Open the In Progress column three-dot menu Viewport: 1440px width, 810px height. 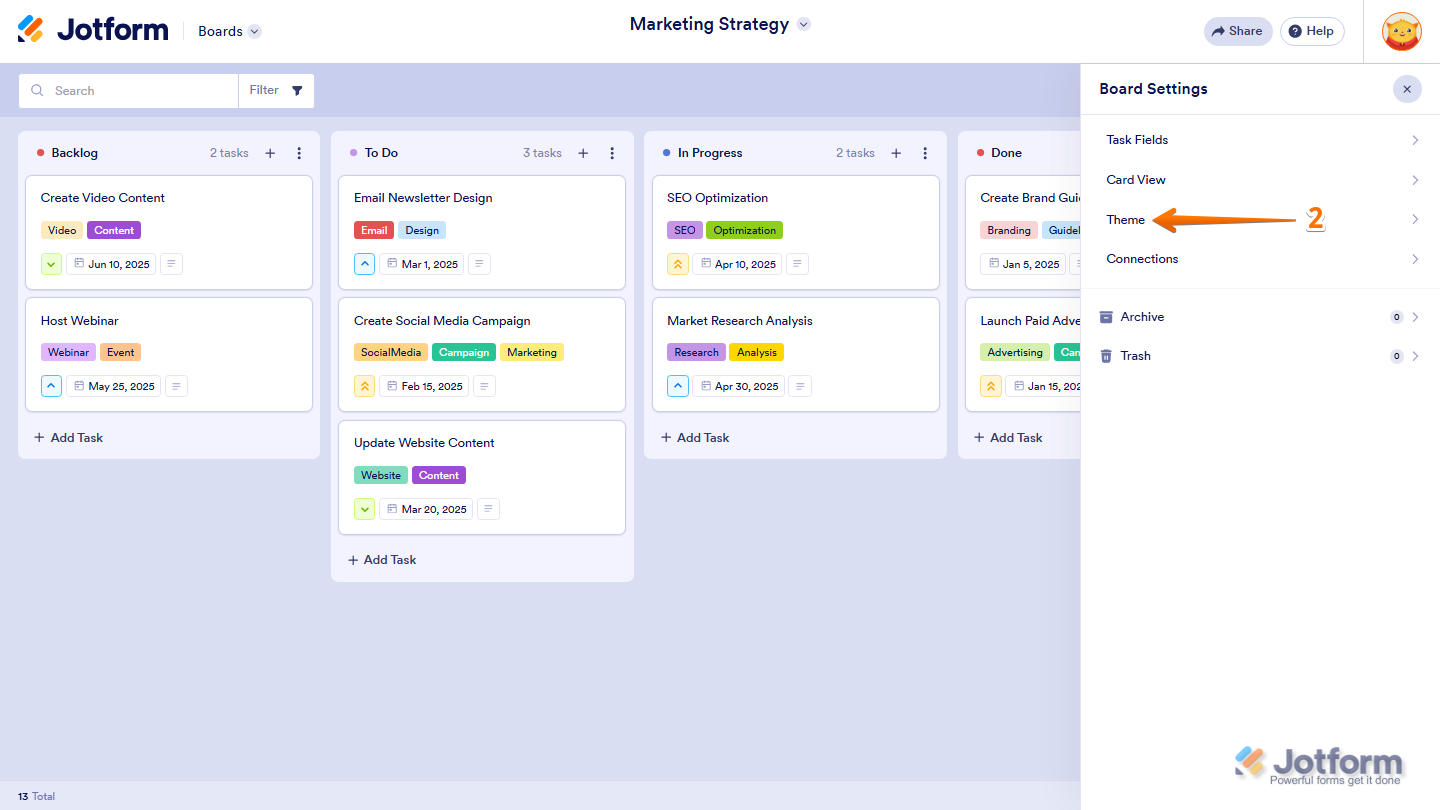(925, 153)
